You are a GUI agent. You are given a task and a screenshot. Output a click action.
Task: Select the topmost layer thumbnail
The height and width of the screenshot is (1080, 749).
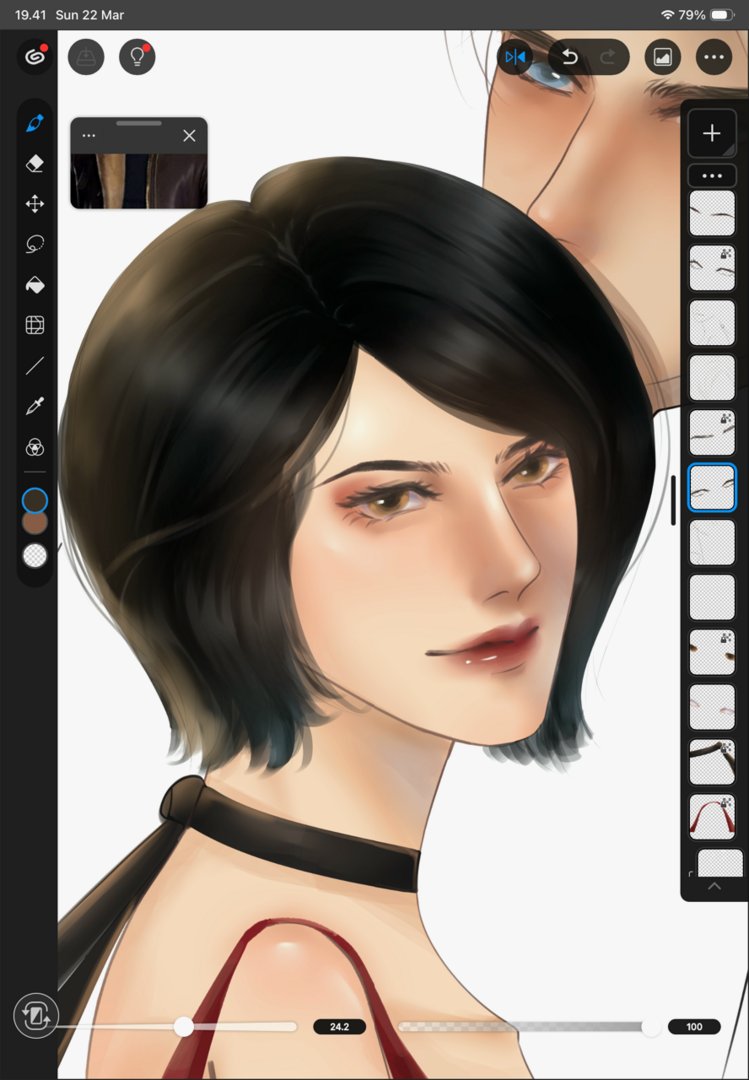point(712,214)
